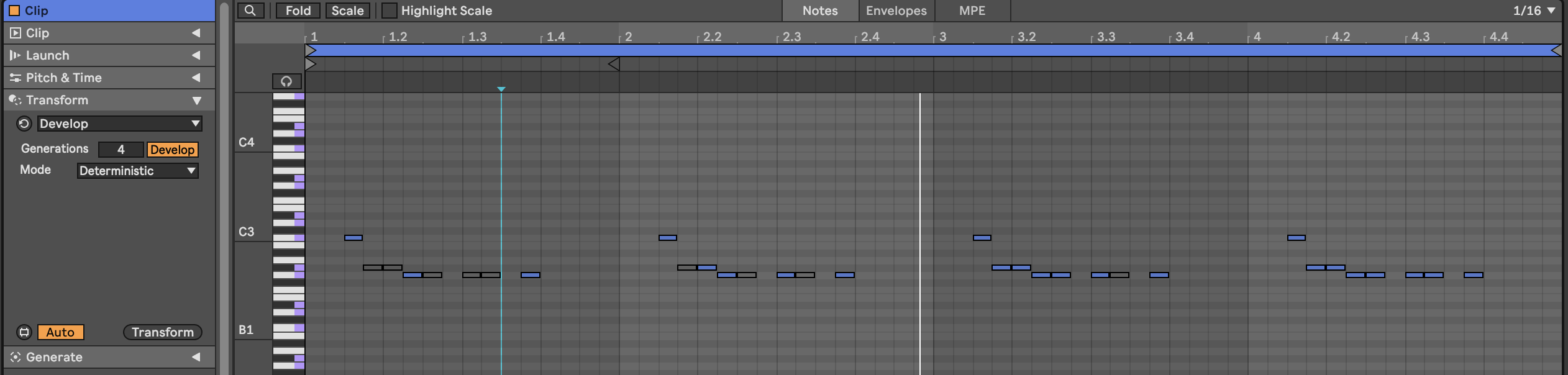This screenshot has width=1568, height=375.
Task: Click the magnifier zoom icon
Action: pyautogui.click(x=250, y=11)
